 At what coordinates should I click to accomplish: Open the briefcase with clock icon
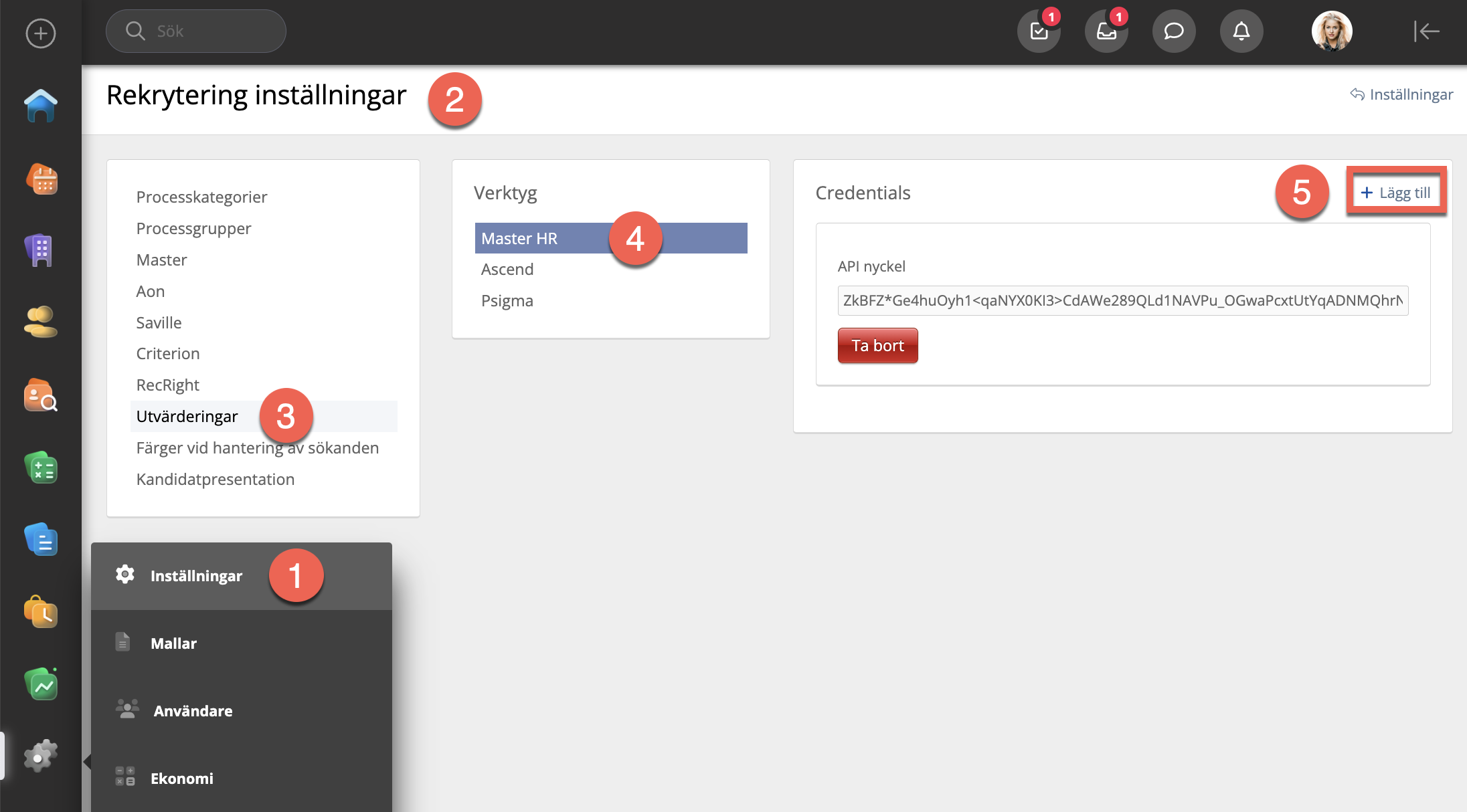click(41, 611)
